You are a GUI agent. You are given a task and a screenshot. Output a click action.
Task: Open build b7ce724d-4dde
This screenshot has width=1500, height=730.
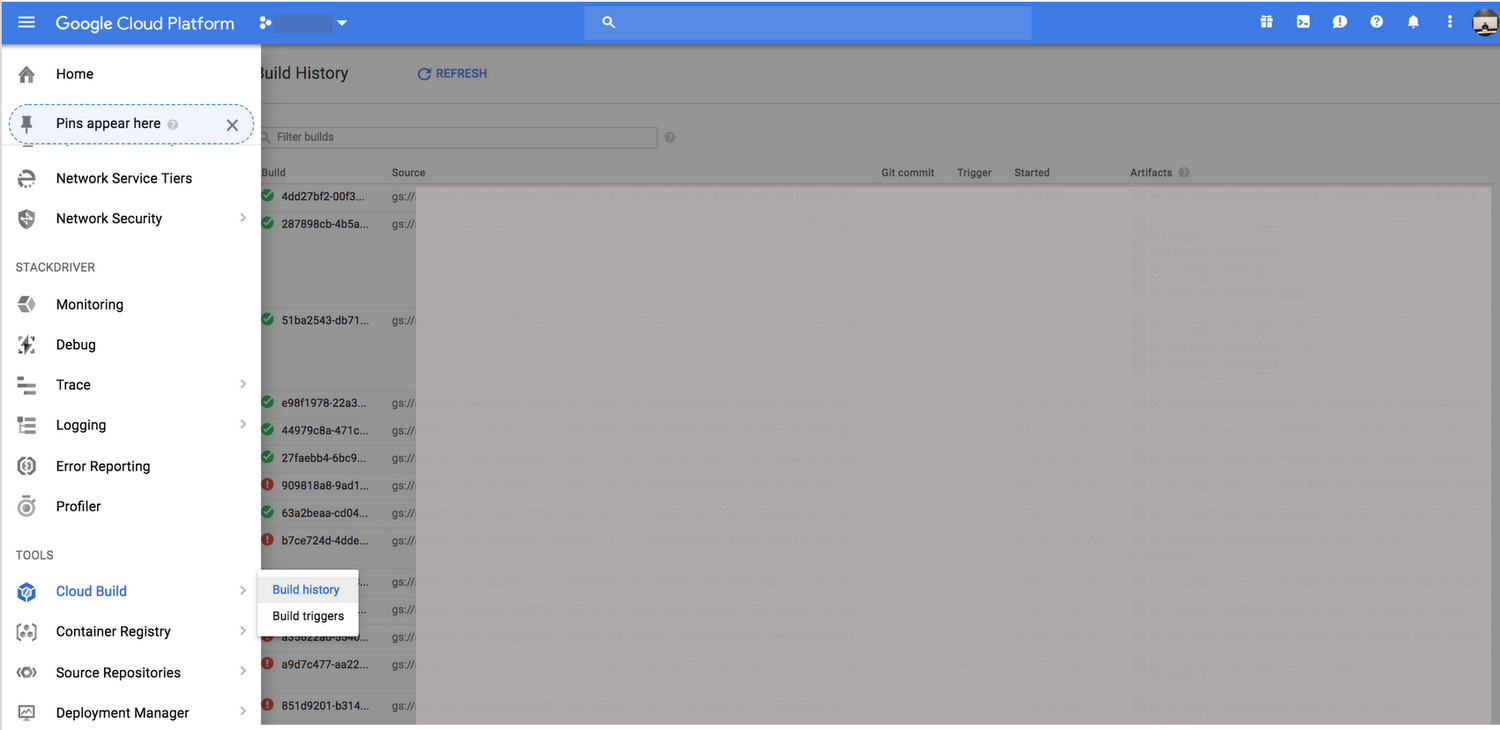324,540
